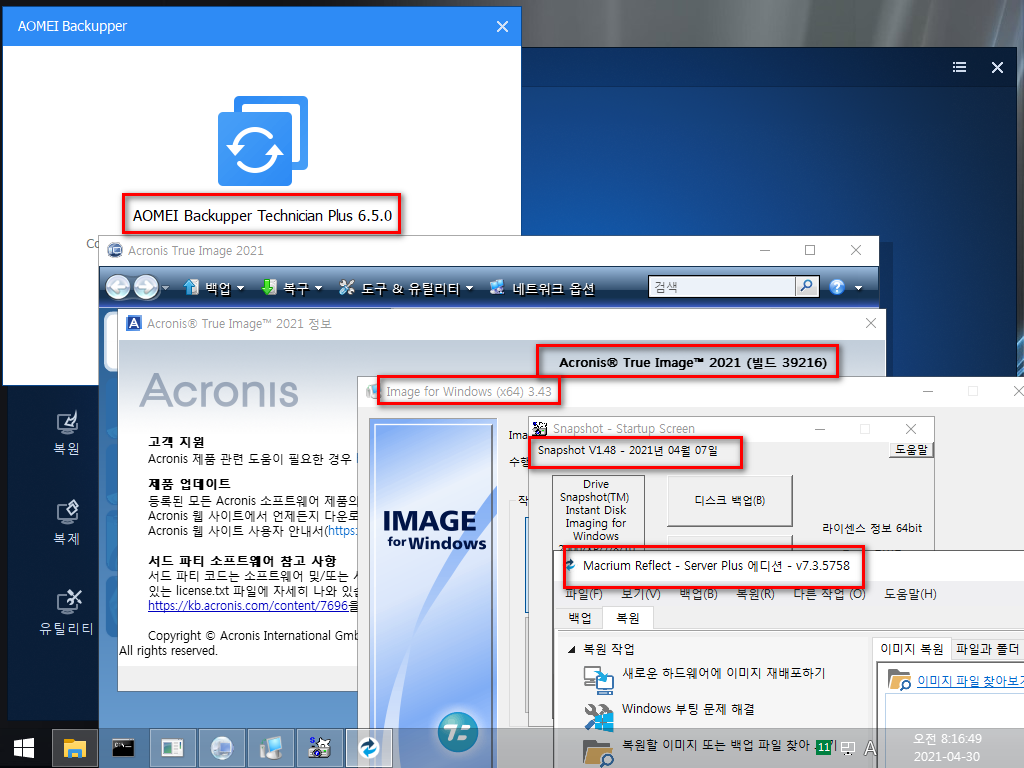Click the redeploy image to new hardware icon

pos(599,679)
